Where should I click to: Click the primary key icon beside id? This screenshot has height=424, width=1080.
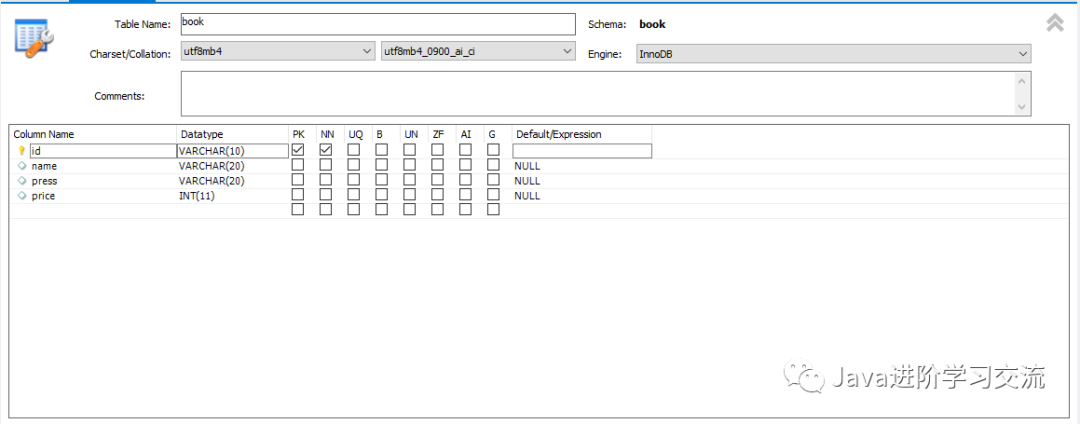point(22,151)
